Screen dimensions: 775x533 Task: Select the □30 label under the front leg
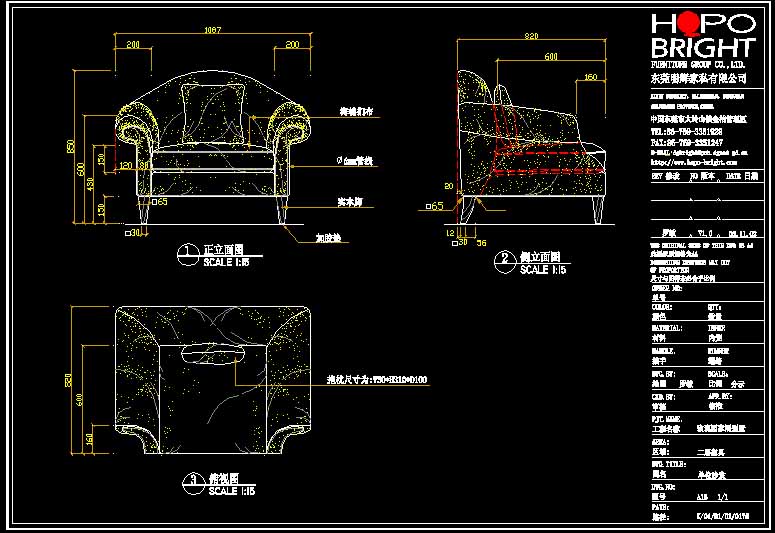coord(132,233)
